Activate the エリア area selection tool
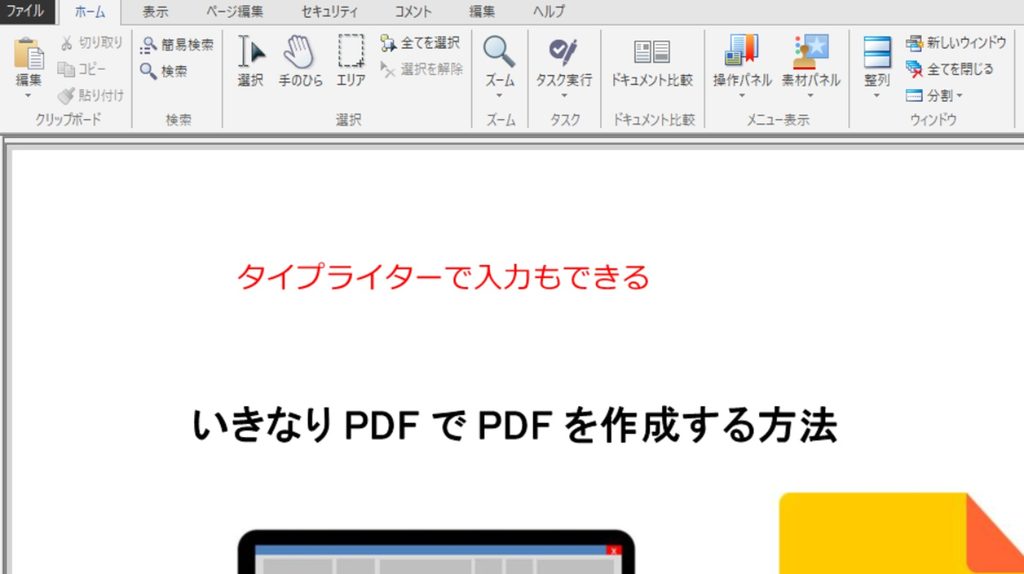This screenshot has height=574, width=1024. (x=351, y=61)
